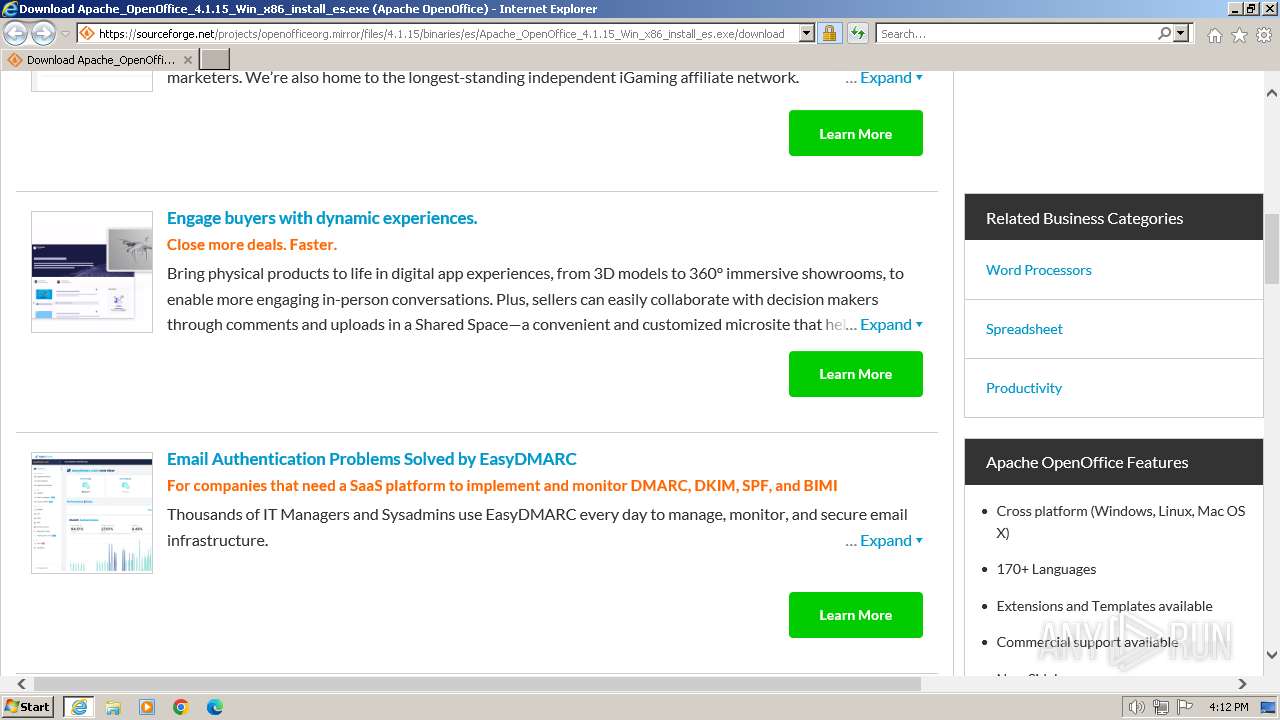Open the address bar dropdown arrow
Viewport: 1280px width, 720px height.
point(807,33)
